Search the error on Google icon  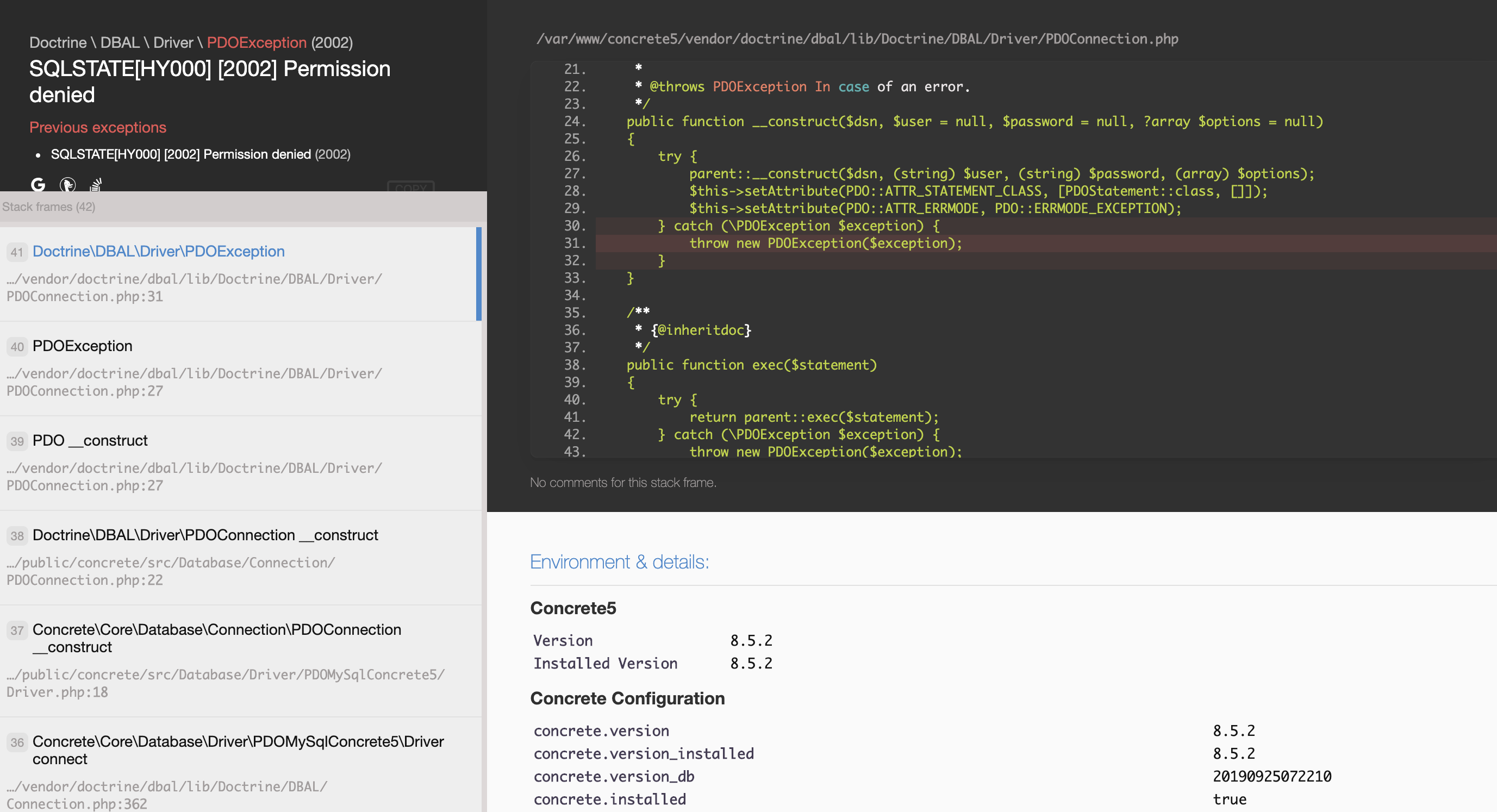pos(39,184)
